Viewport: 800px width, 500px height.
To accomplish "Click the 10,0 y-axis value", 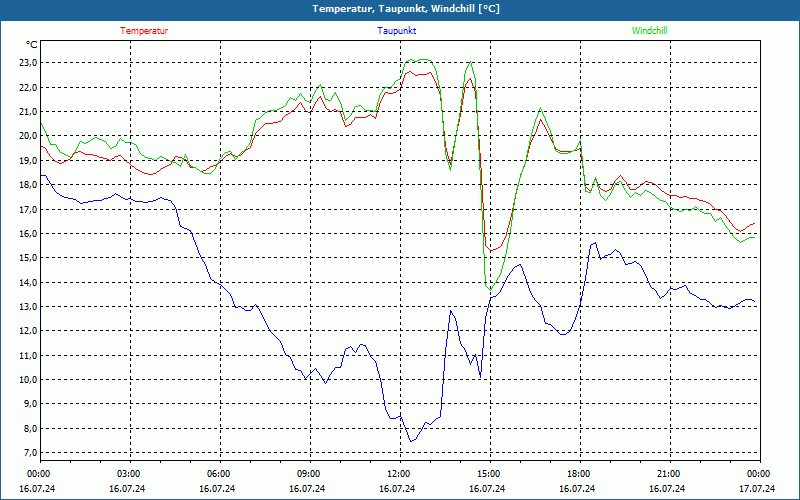I will [x=28, y=380].
